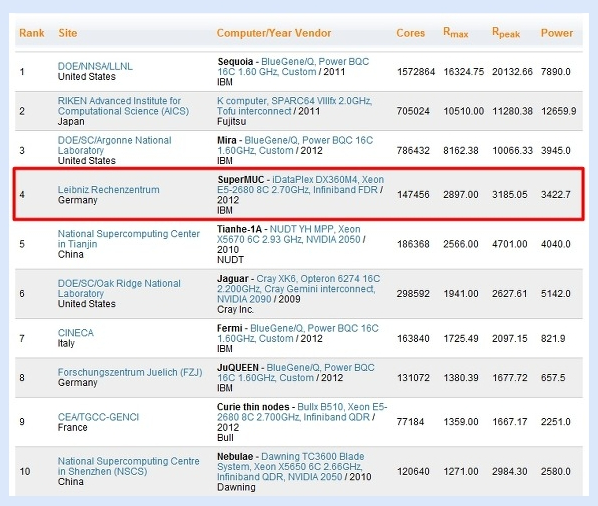Image resolution: width=598 pixels, height=506 pixels.
Task: Open the CEA/TGCC-GENCI site link
Action: pos(98,417)
